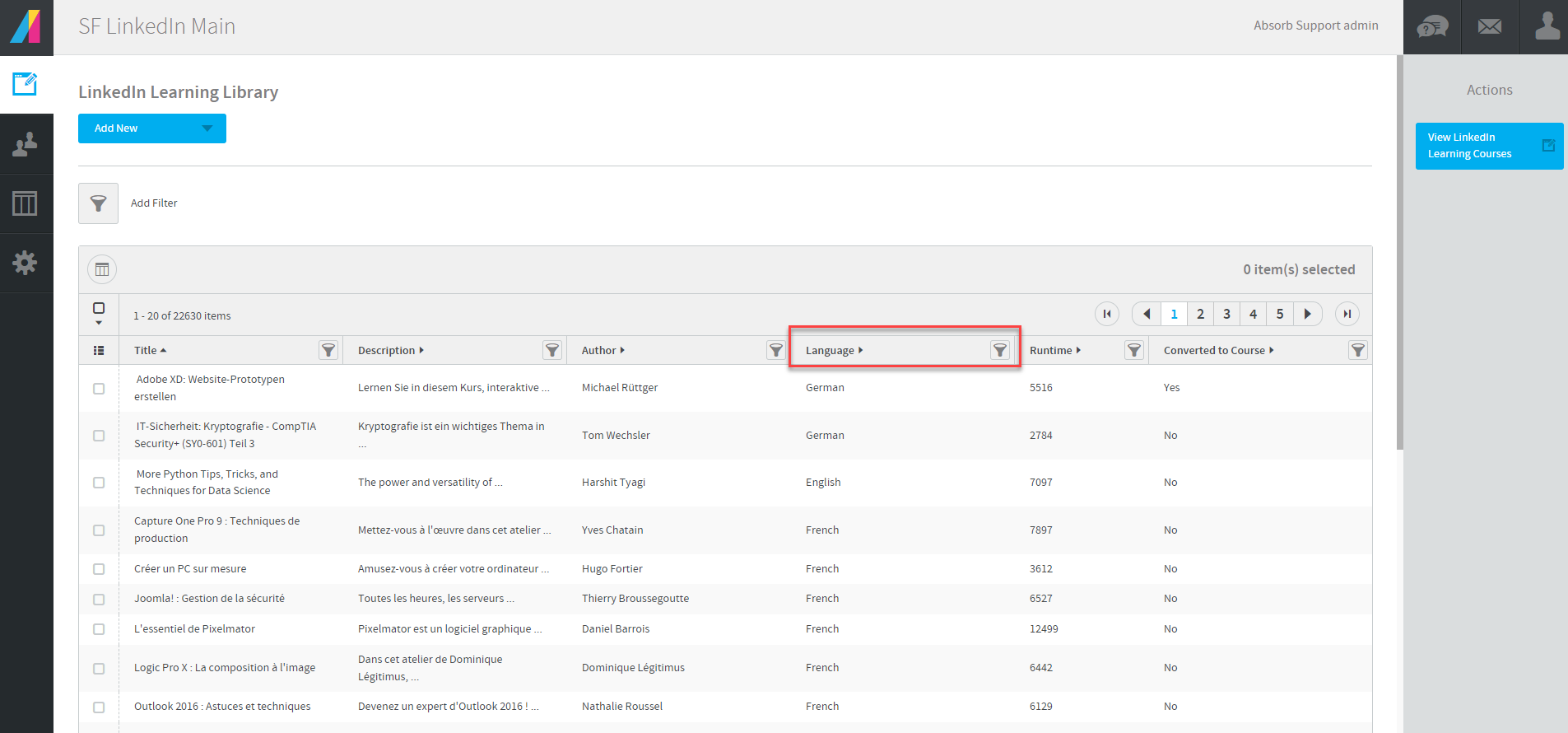Go to the previous page
The width and height of the screenshot is (1568, 733).
coord(1147,314)
